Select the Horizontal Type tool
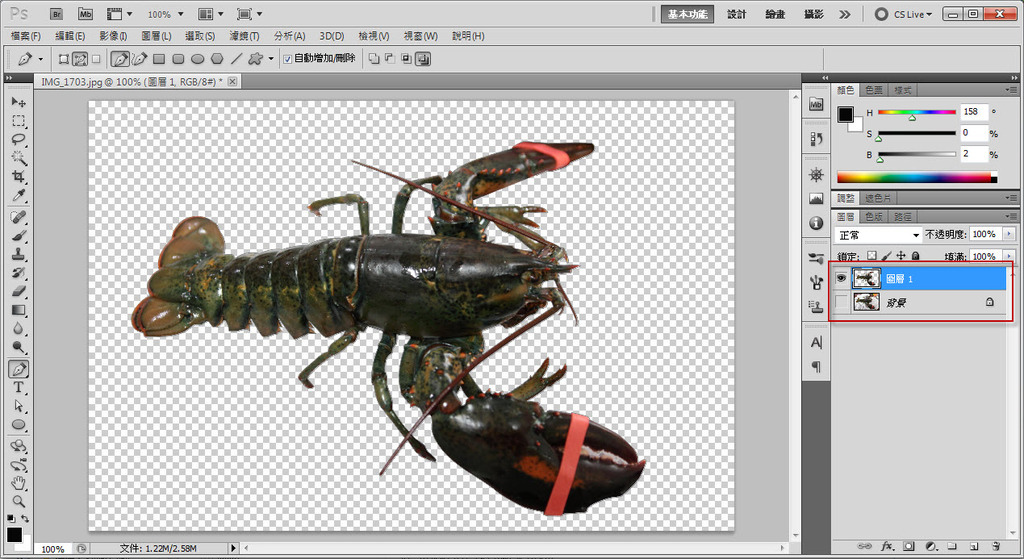1024x559 pixels. coord(18,387)
